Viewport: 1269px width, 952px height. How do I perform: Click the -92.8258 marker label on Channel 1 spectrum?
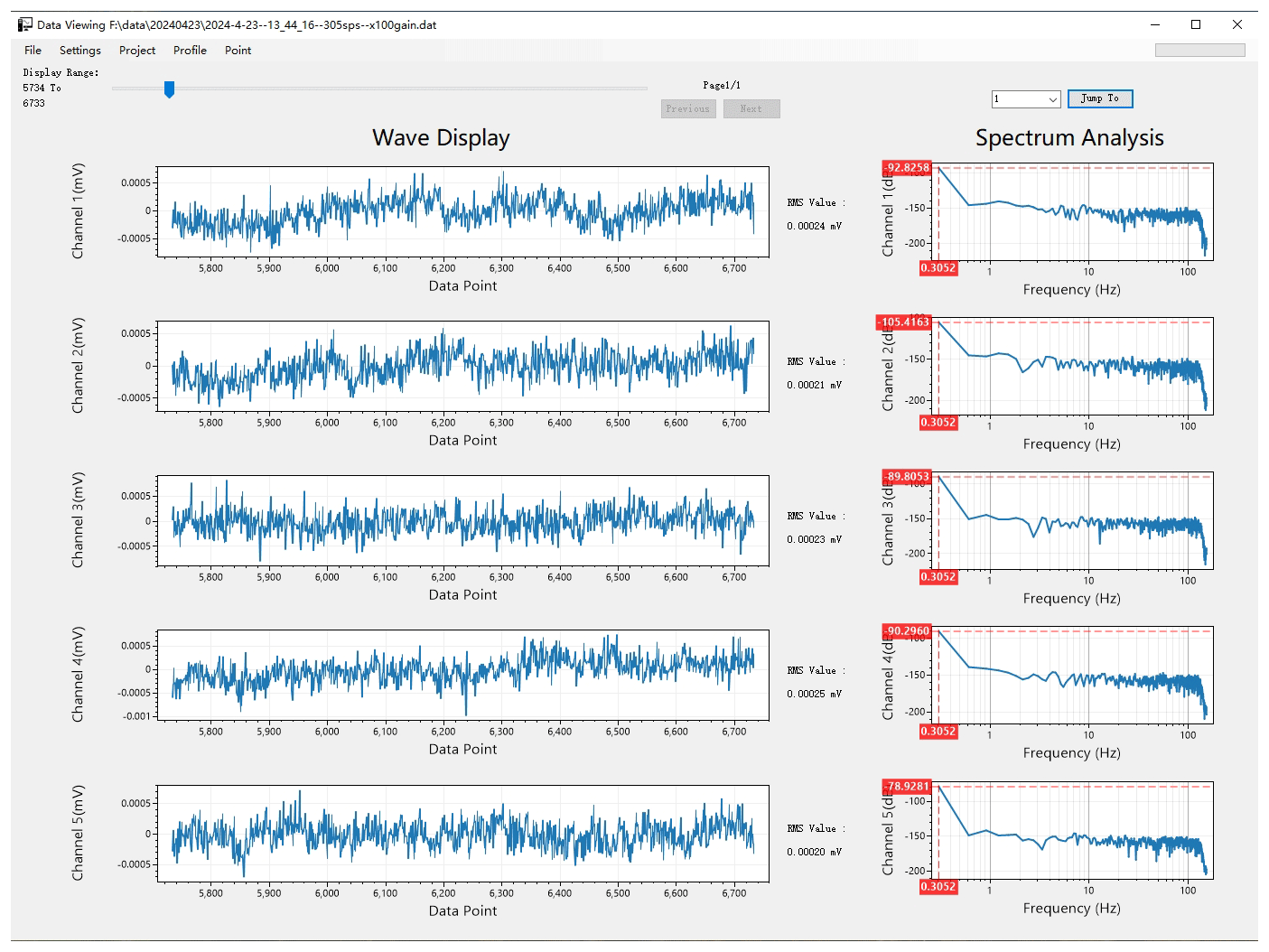pos(907,168)
